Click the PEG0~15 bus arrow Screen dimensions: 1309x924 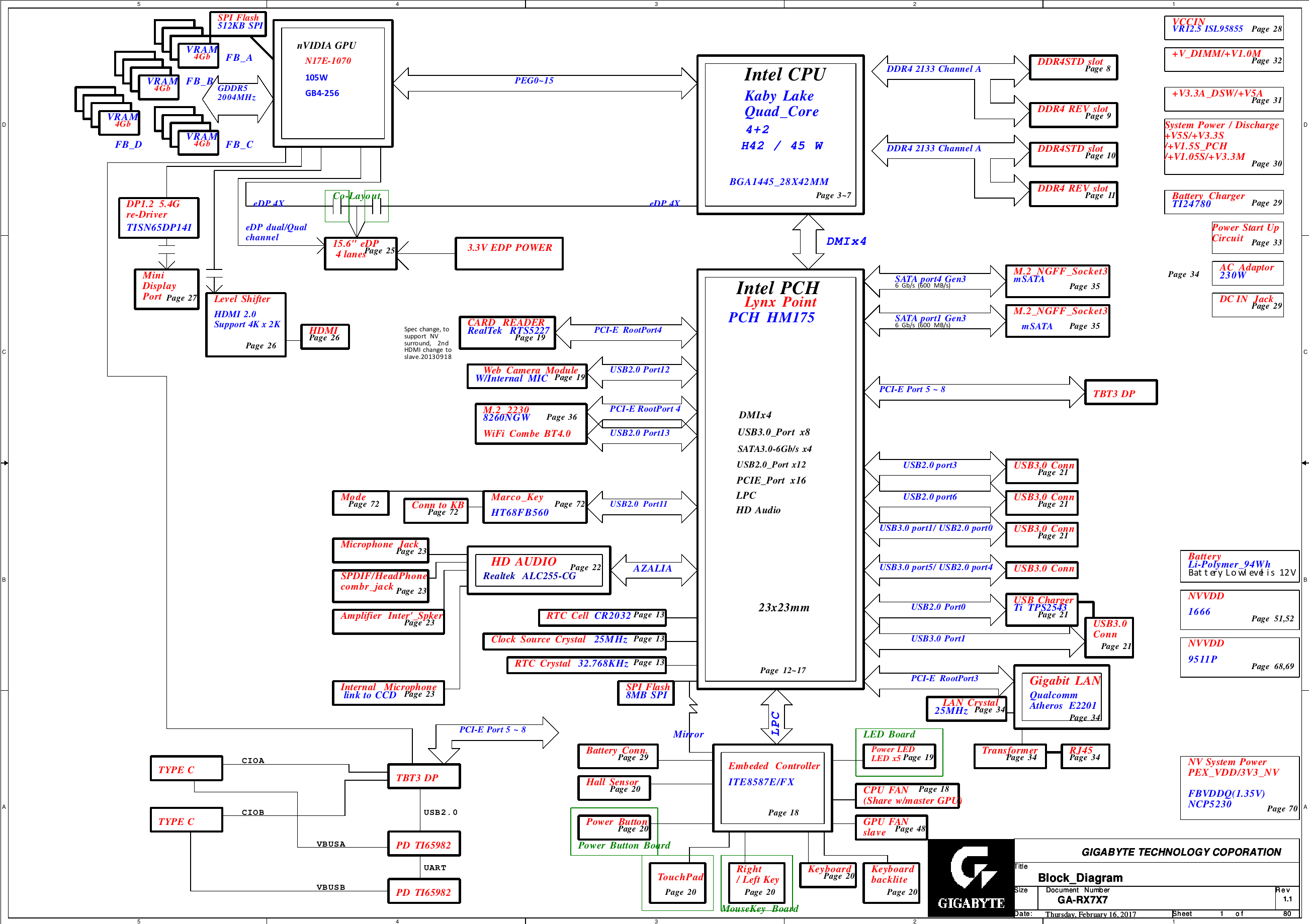545,83
